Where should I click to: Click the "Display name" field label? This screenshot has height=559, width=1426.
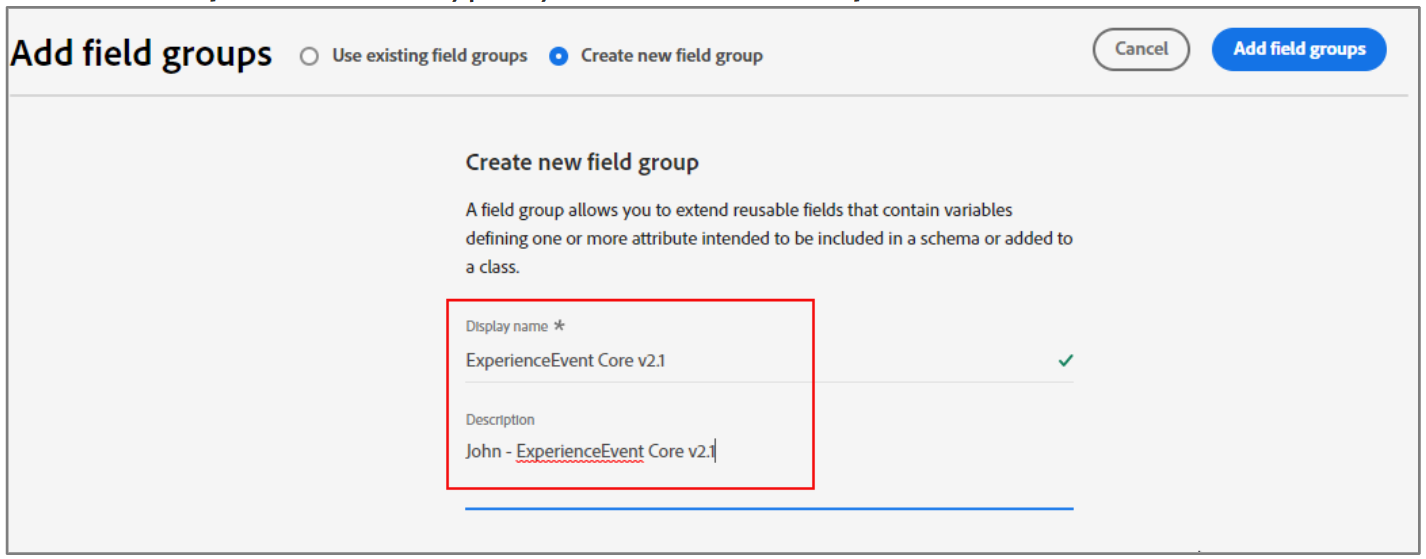pos(507,326)
